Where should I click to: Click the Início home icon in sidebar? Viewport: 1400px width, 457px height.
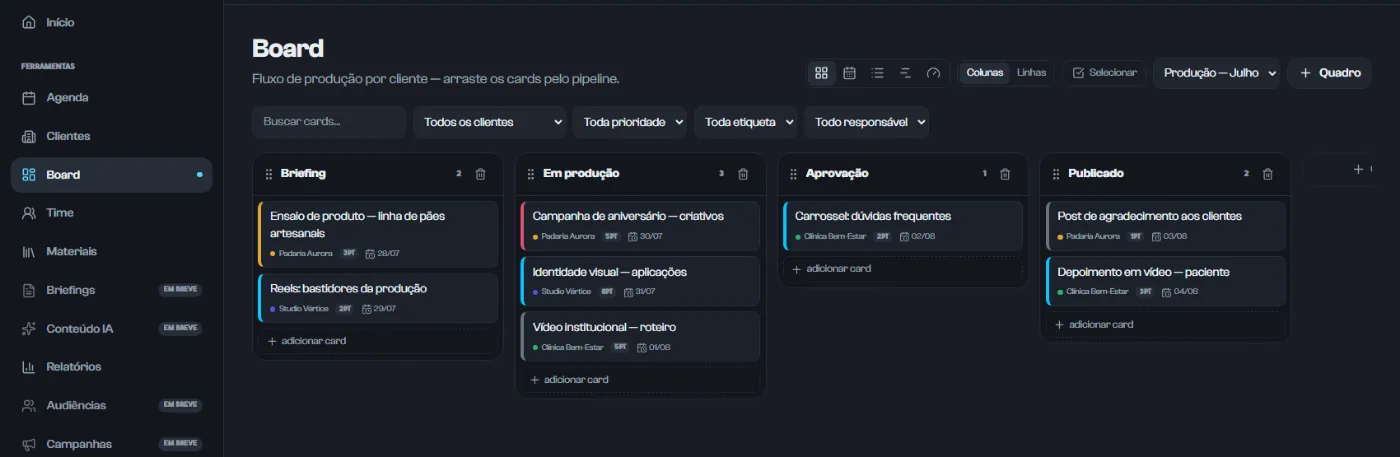tap(29, 22)
